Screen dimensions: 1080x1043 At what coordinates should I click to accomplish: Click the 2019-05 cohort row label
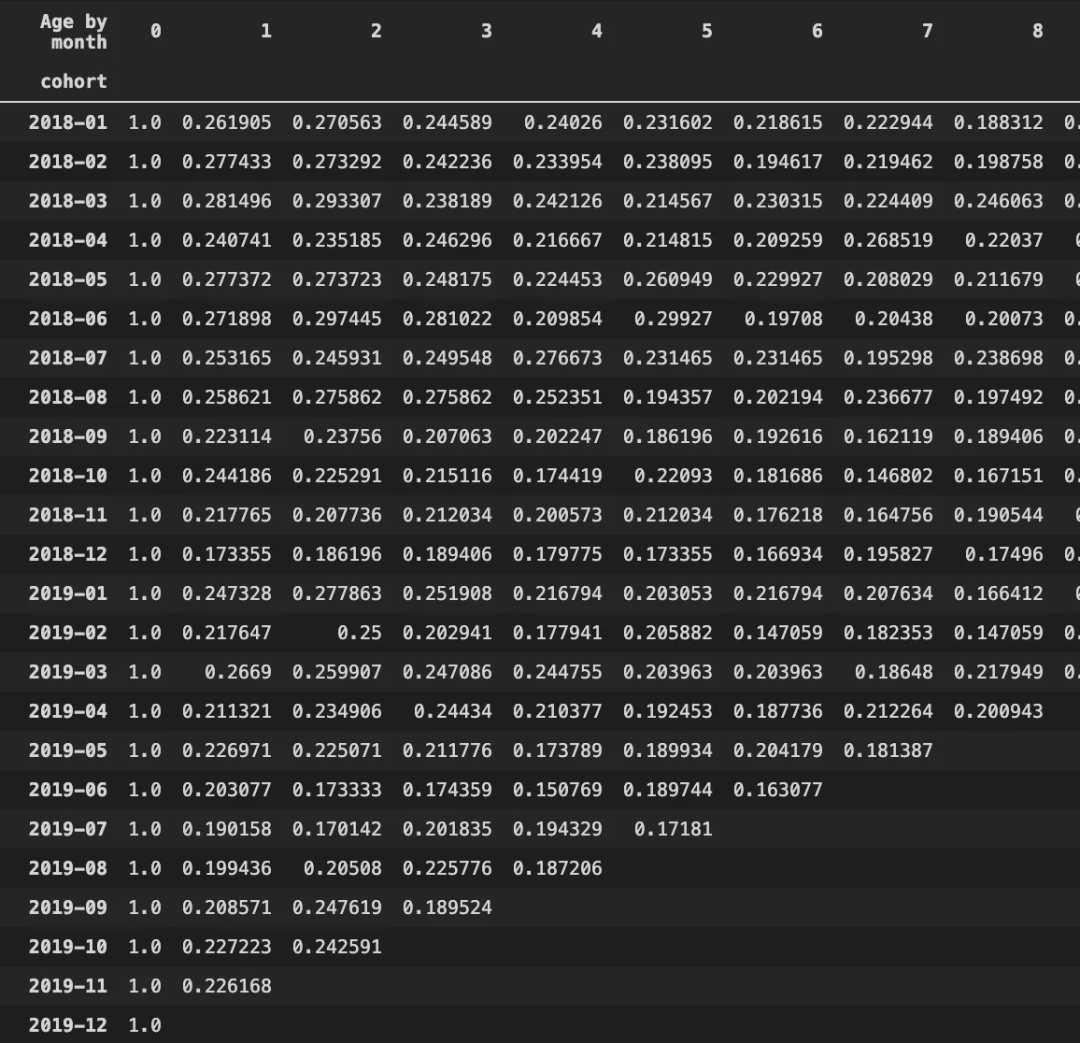point(68,750)
